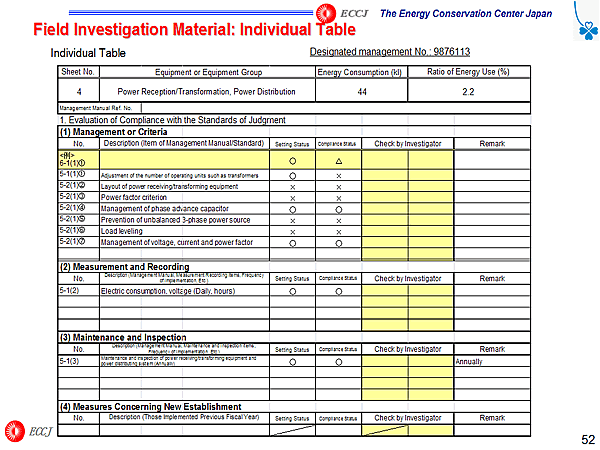600x450 pixels.
Task: Click the ECCJ logo at bottom left
Action: pos(28,431)
